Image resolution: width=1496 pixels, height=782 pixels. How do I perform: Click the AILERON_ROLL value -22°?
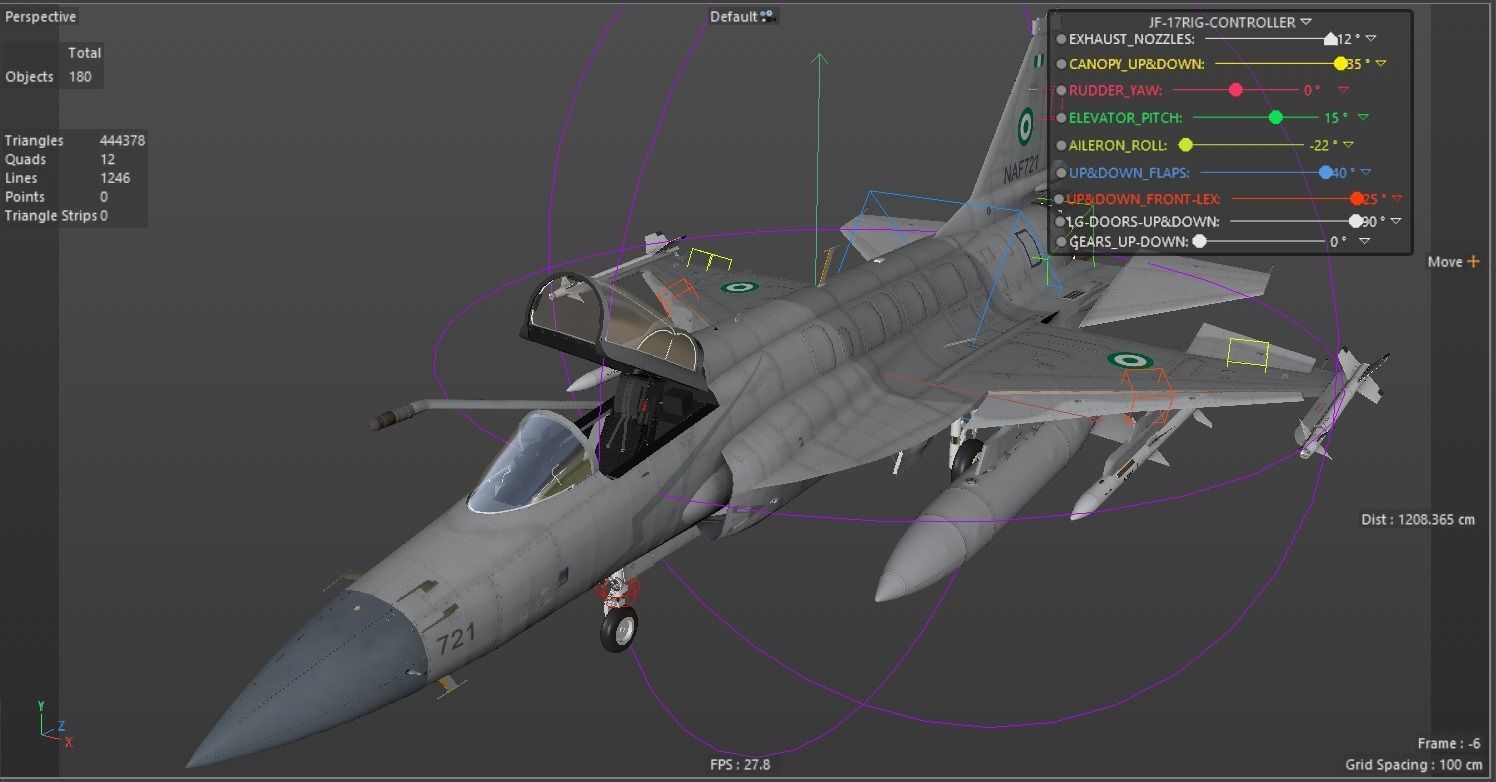tap(1323, 145)
